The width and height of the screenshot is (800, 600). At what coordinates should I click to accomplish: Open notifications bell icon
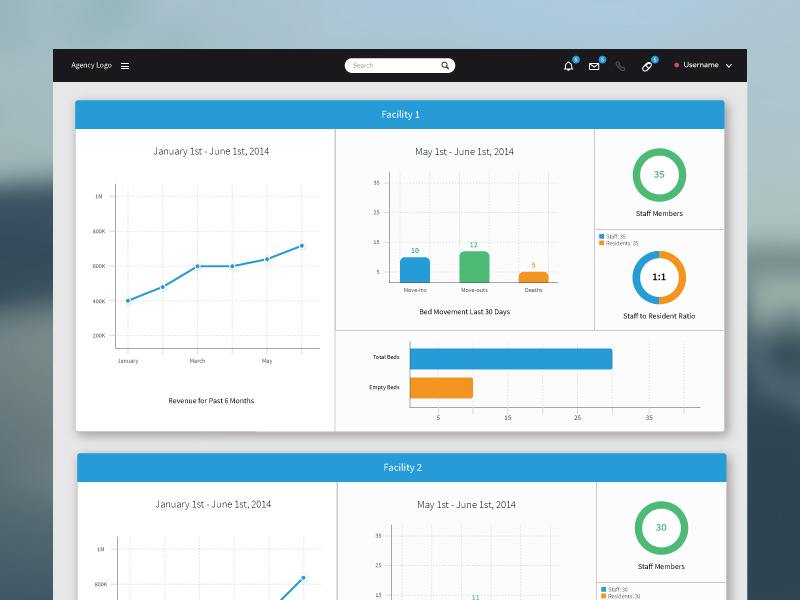tap(568, 66)
